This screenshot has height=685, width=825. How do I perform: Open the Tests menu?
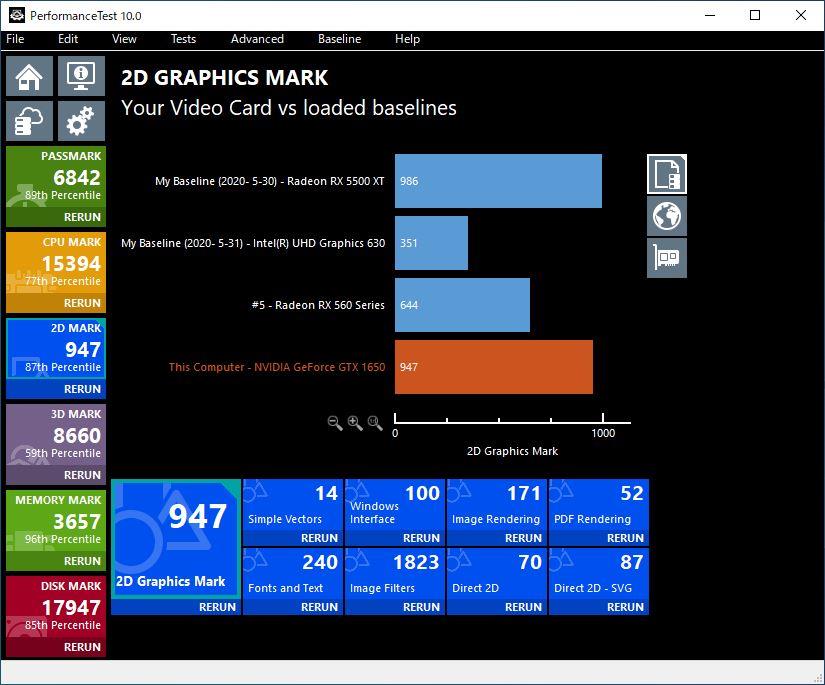click(183, 39)
